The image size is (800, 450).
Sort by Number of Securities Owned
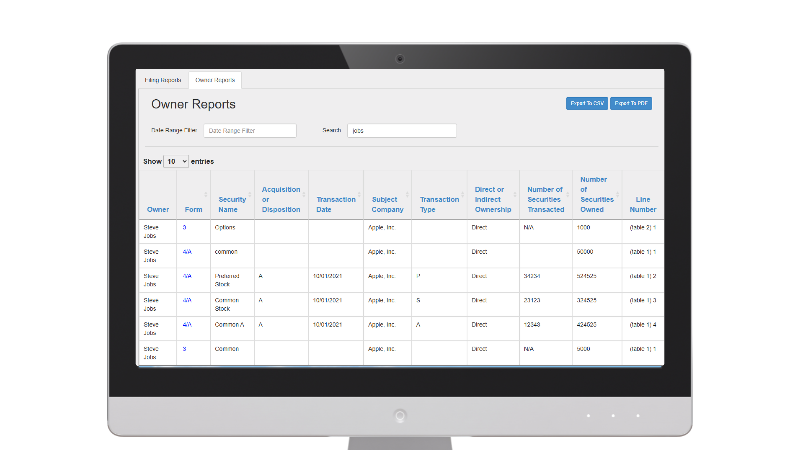click(596, 195)
